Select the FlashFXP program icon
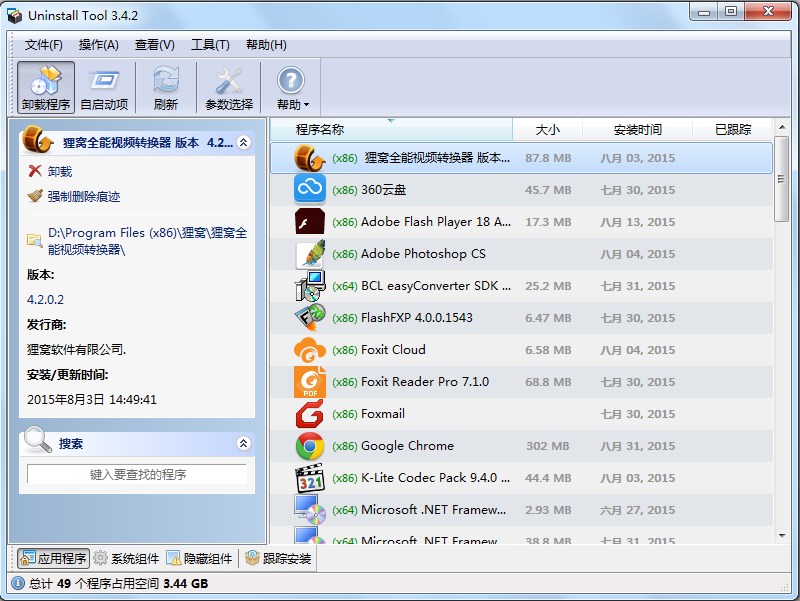Screen dimensions: 800x601 tap(310, 318)
